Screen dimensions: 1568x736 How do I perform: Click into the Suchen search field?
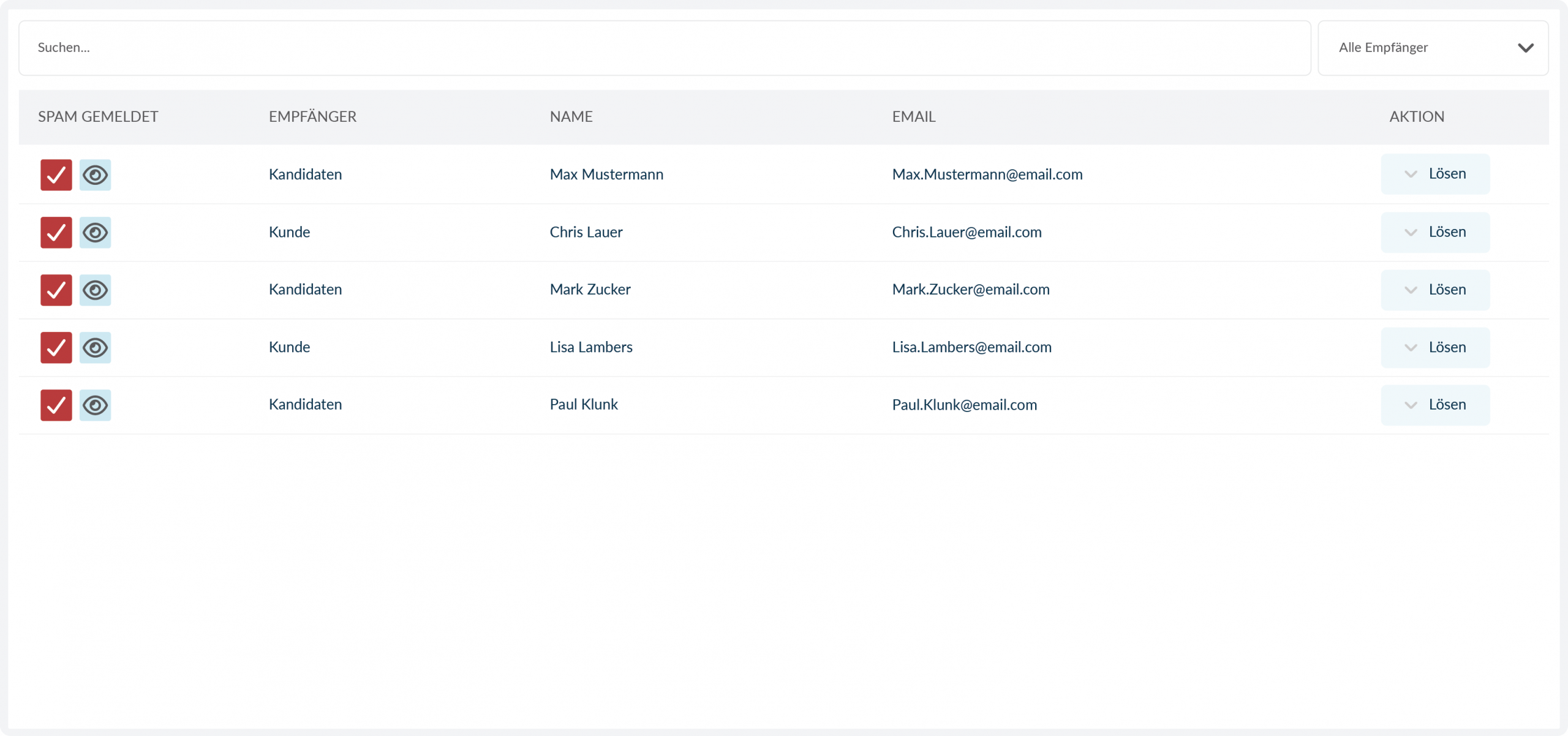664,48
